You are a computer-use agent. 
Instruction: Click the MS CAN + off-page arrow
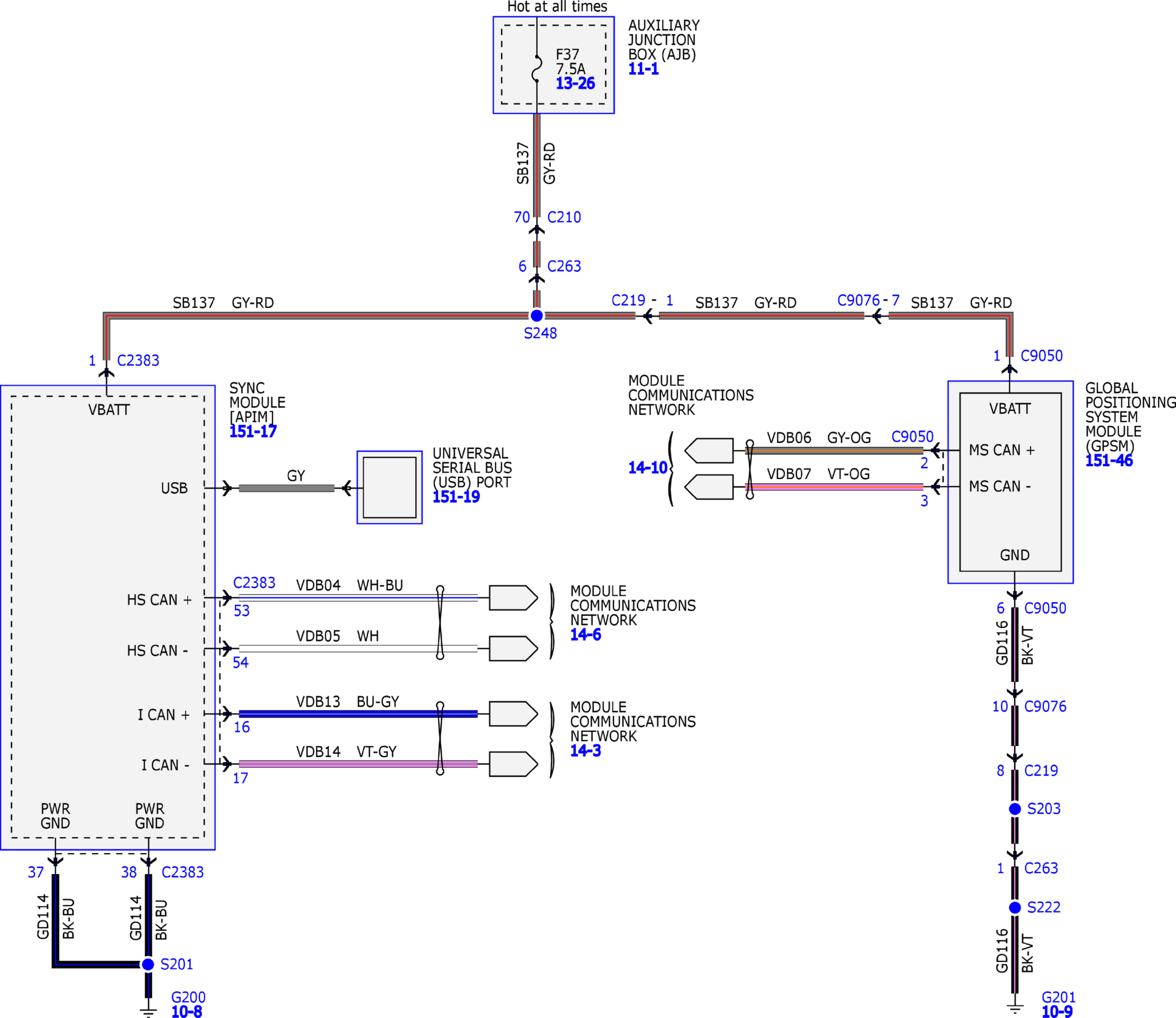(x=709, y=451)
